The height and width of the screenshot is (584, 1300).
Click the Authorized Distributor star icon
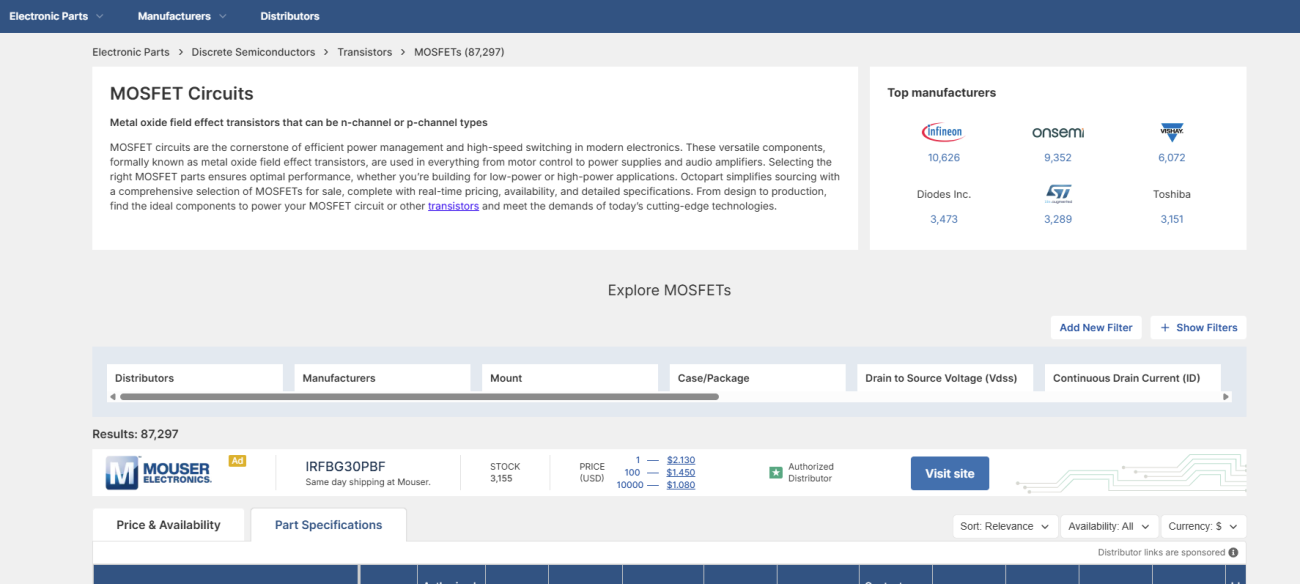(775, 472)
